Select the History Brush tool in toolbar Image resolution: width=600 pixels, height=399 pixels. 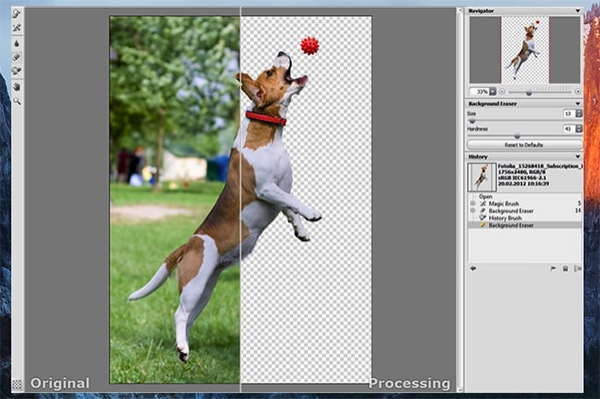(x=16, y=71)
